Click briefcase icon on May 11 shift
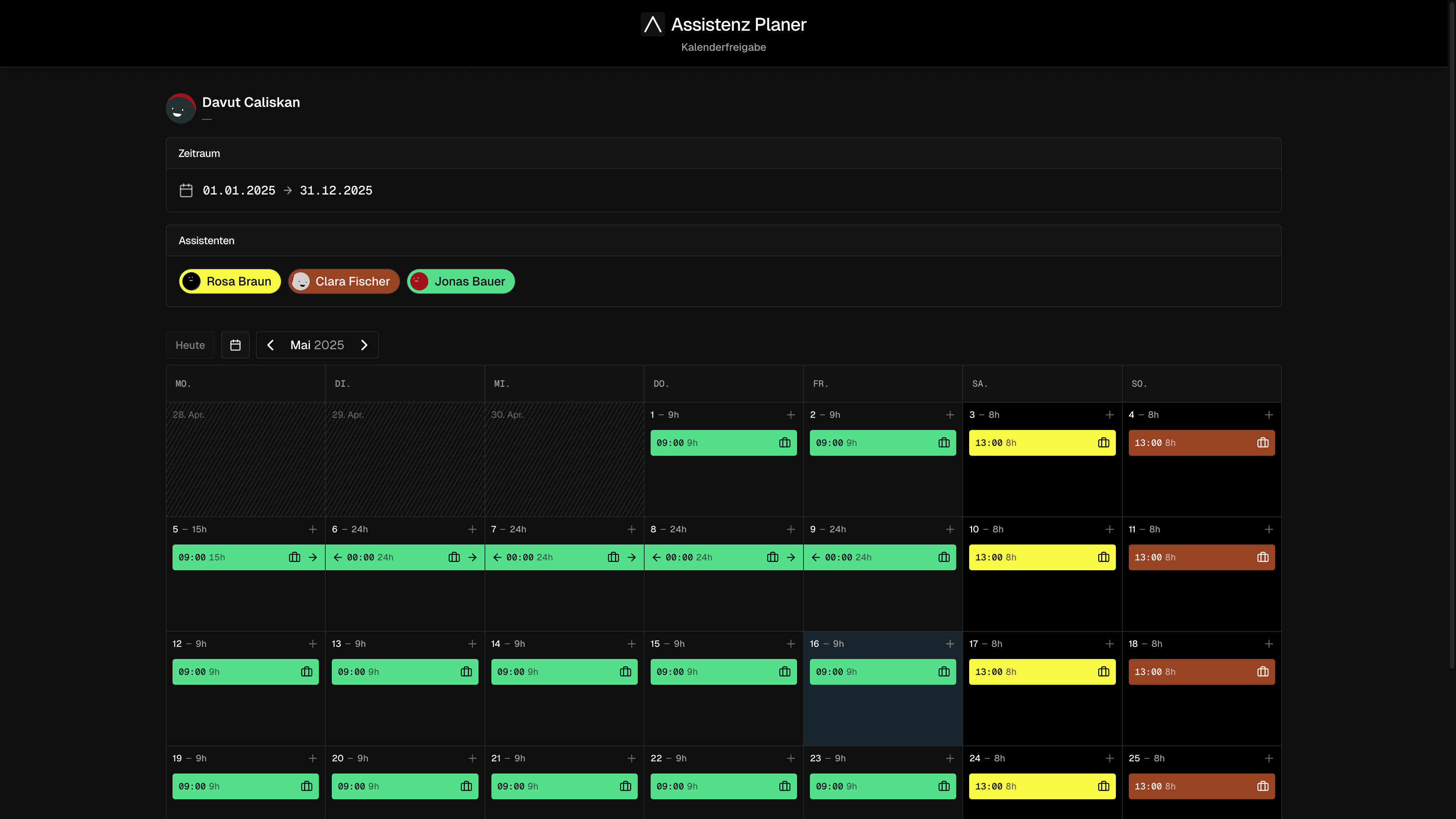 click(1263, 557)
